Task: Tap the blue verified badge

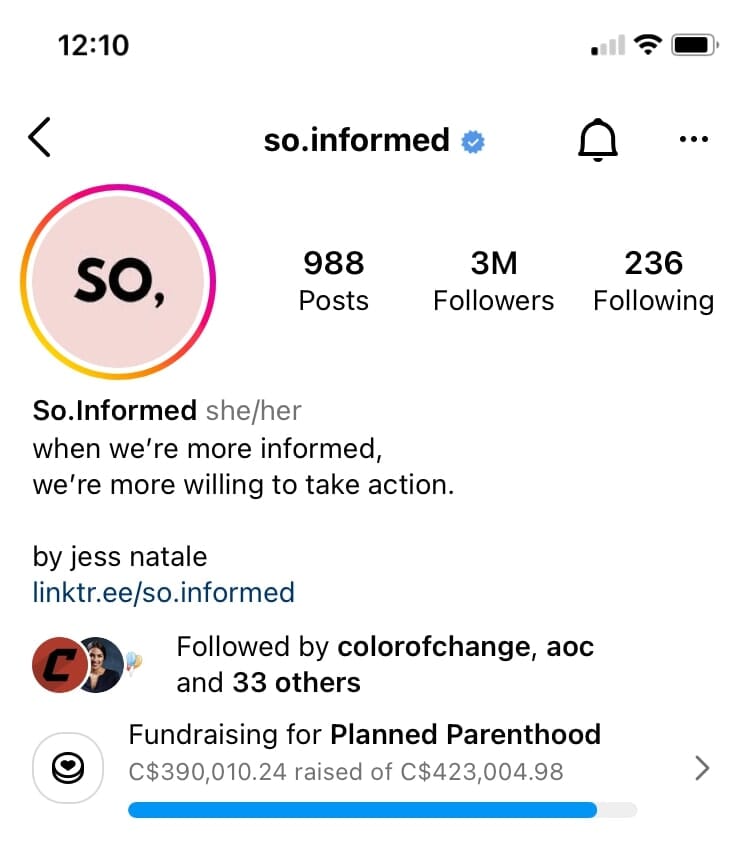Action: 473,142
